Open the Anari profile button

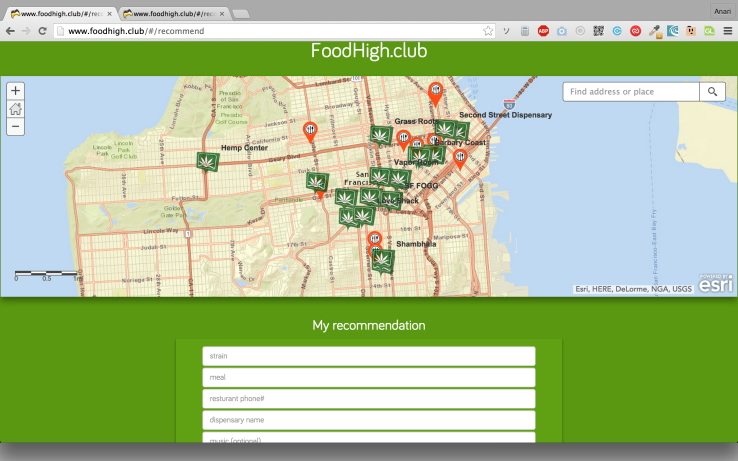coord(722,11)
